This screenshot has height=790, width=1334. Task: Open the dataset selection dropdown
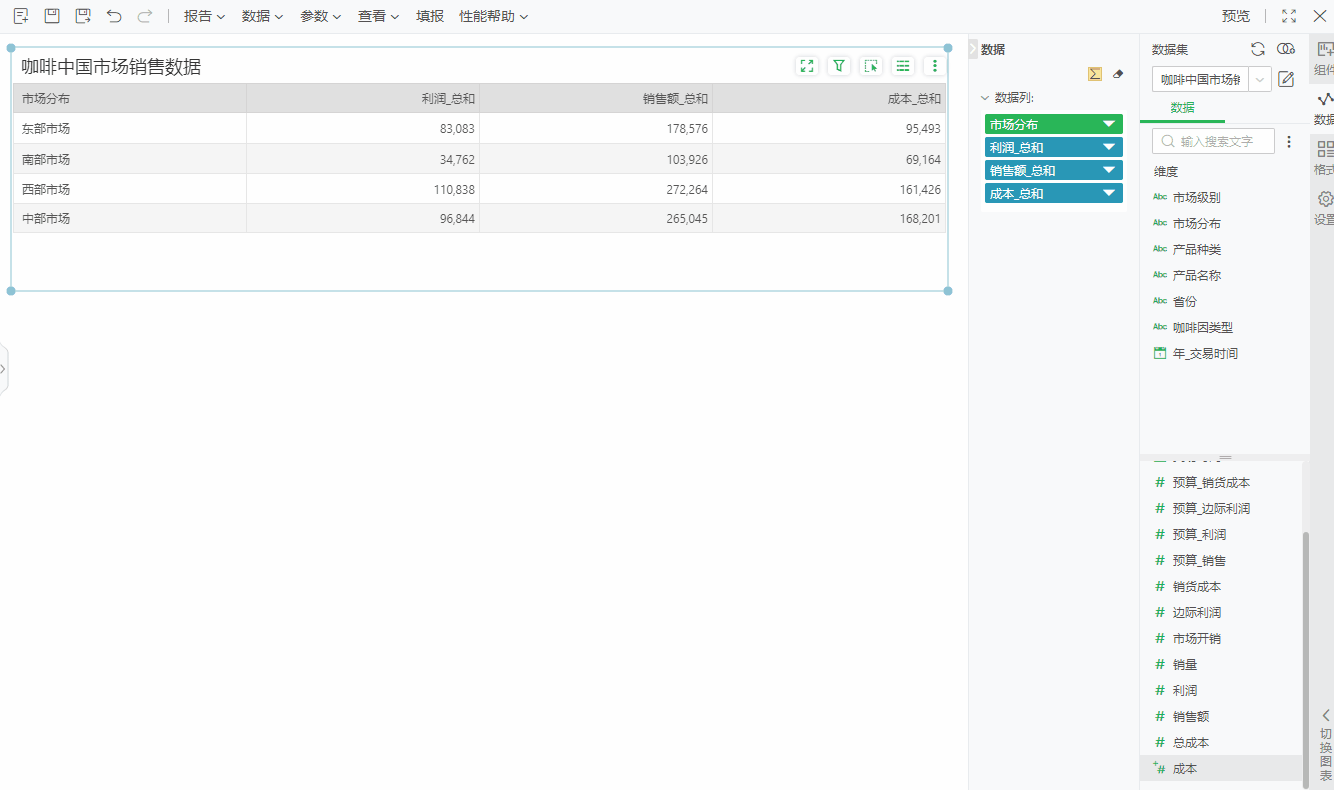click(1261, 79)
